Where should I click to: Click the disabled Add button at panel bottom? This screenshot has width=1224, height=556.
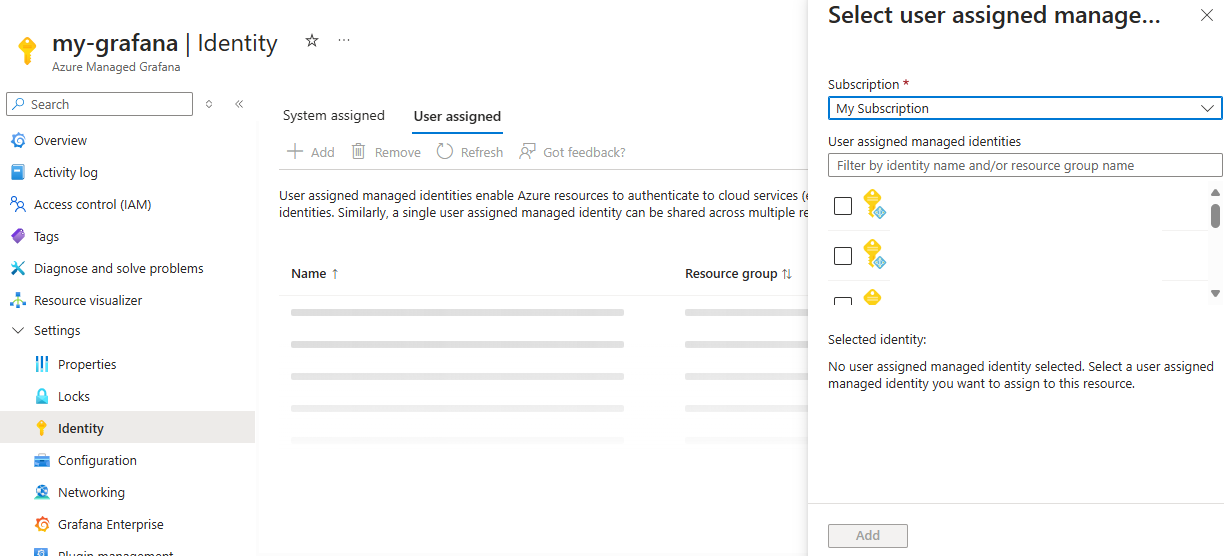[868, 535]
